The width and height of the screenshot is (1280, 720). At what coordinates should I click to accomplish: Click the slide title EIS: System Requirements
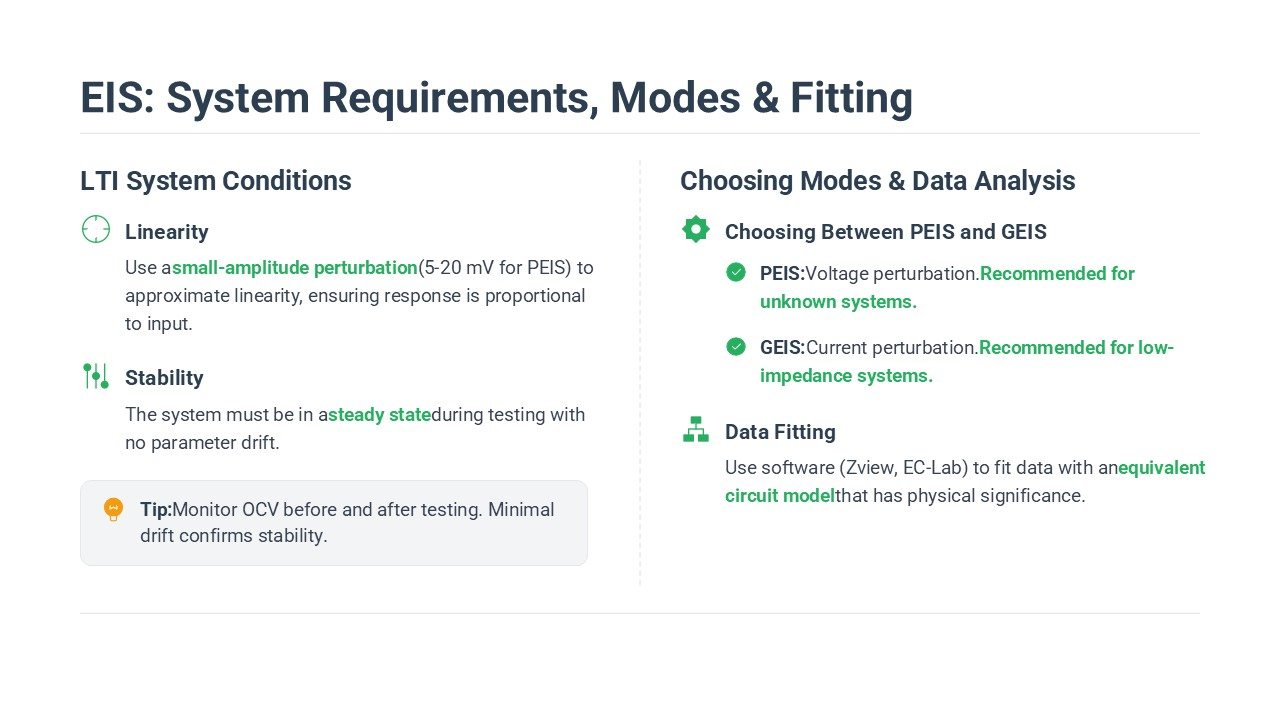496,98
